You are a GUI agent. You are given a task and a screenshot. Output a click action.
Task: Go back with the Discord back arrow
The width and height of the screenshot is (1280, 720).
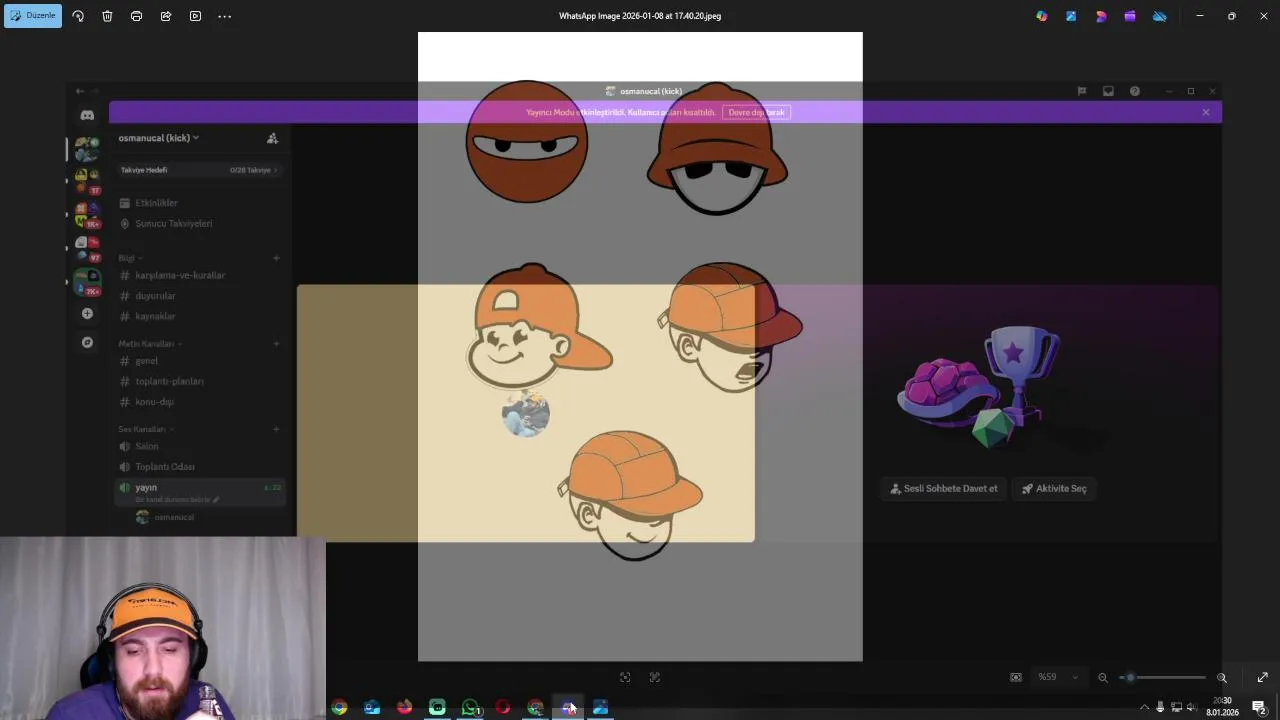pyautogui.click(x=81, y=91)
